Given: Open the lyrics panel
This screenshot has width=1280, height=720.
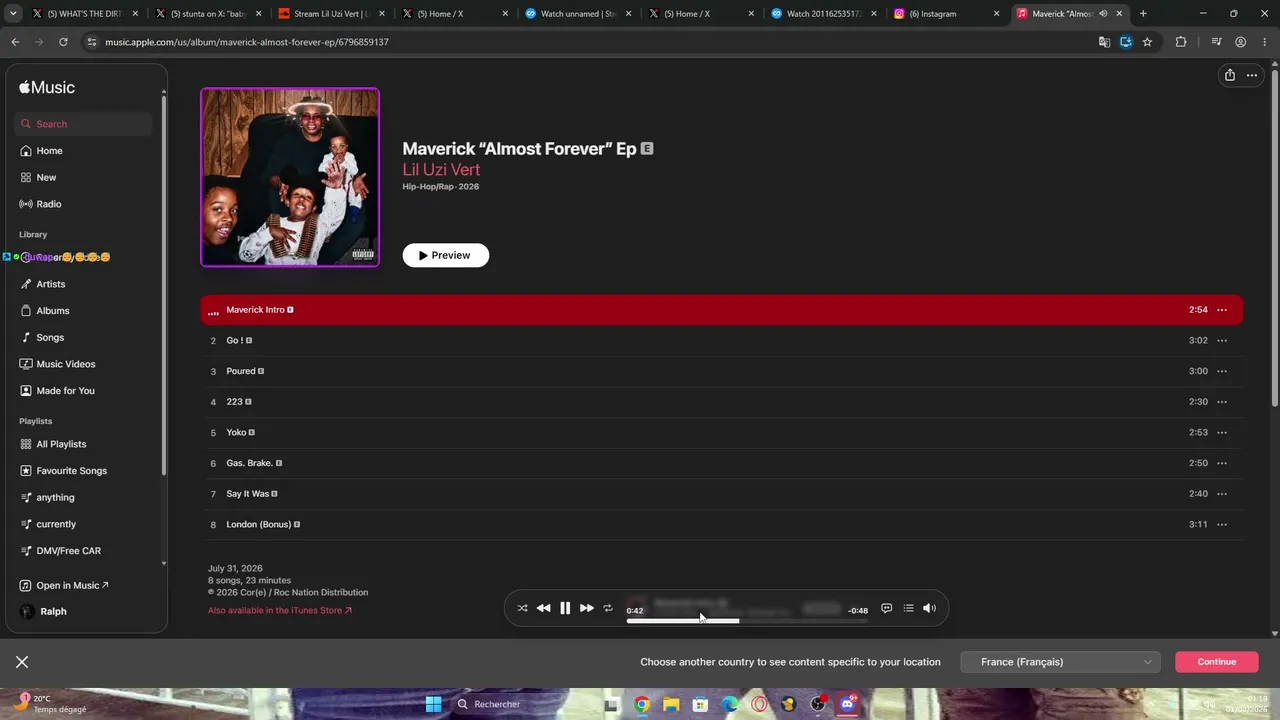Looking at the screenshot, I should [x=886, y=608].
